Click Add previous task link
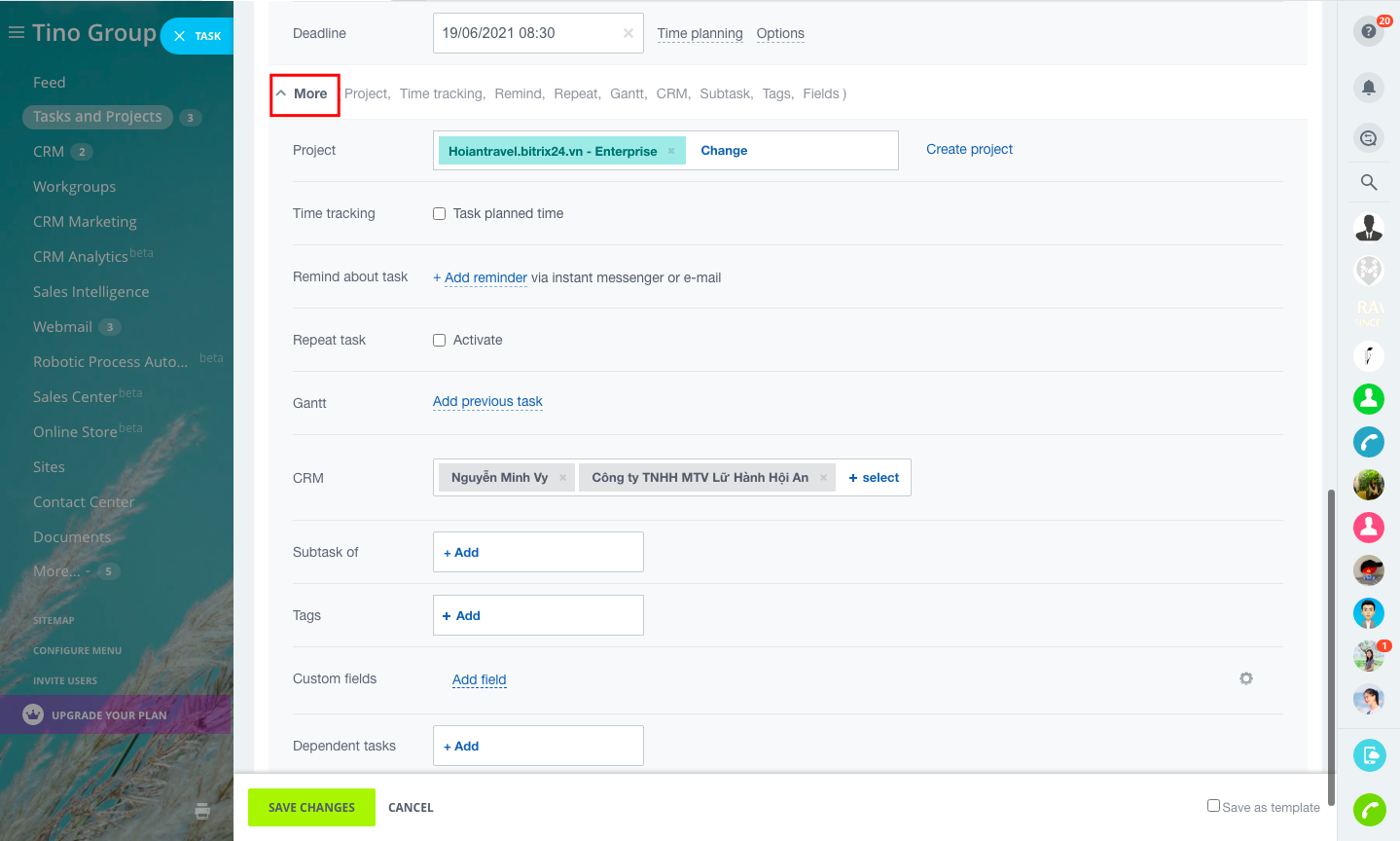This screenshot has height=841, width=1400. coord(487,401)
